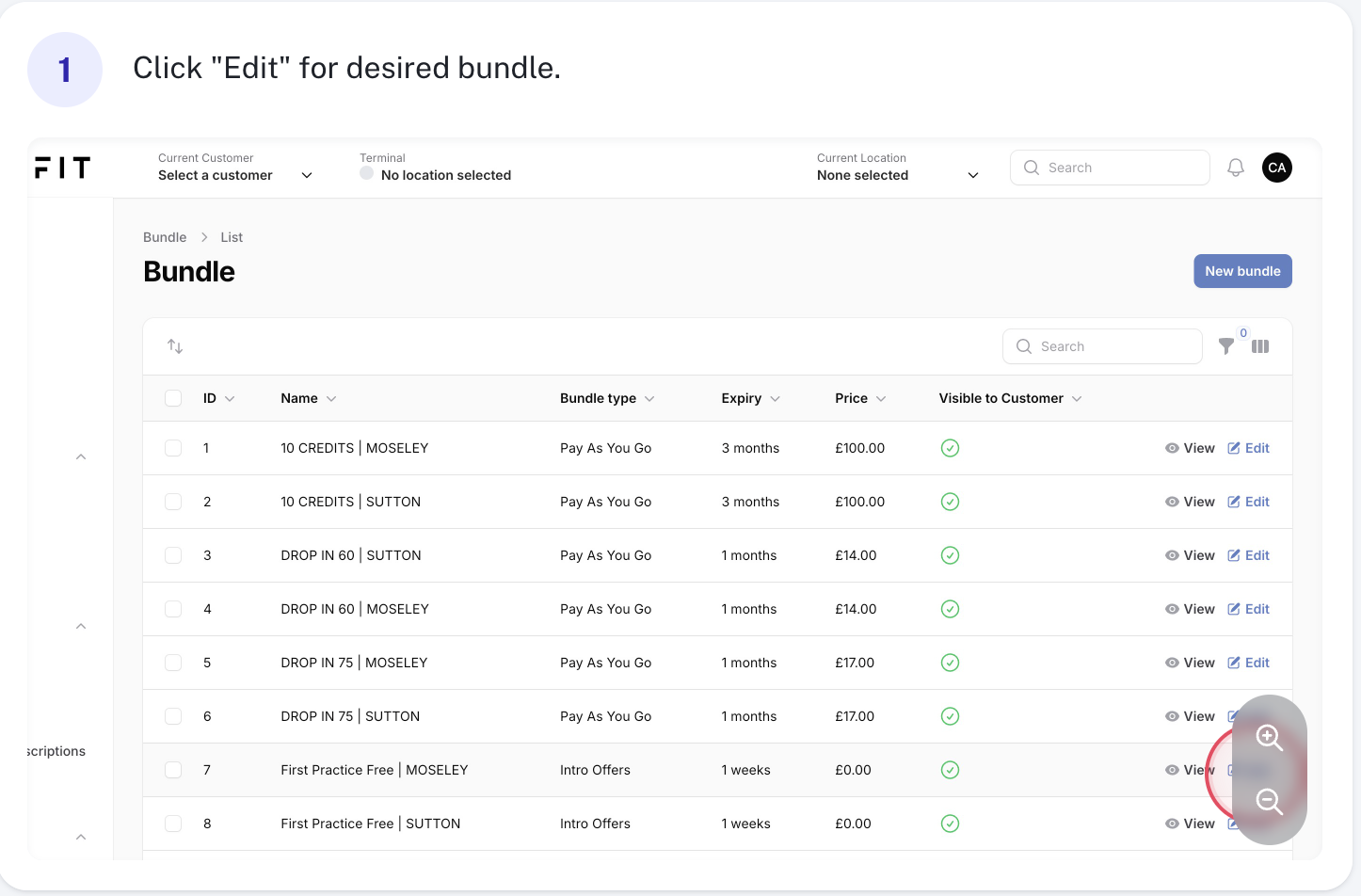The image size is (1361, 896).
Task: Go to the Bundle breadcrumb link
Action: pyautogui.click(x=165, y=237)
